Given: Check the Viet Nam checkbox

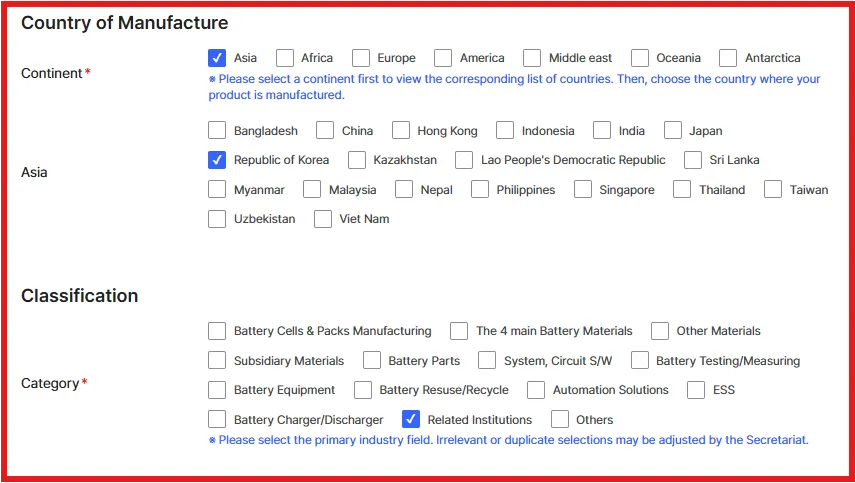Looking at the screenshot, I should (x=323, y=219).
